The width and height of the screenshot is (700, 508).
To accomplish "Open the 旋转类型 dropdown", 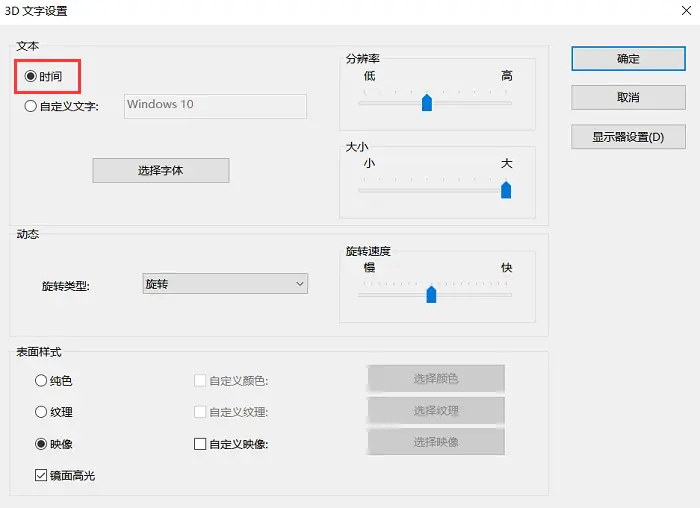I will tap(225, 284).
